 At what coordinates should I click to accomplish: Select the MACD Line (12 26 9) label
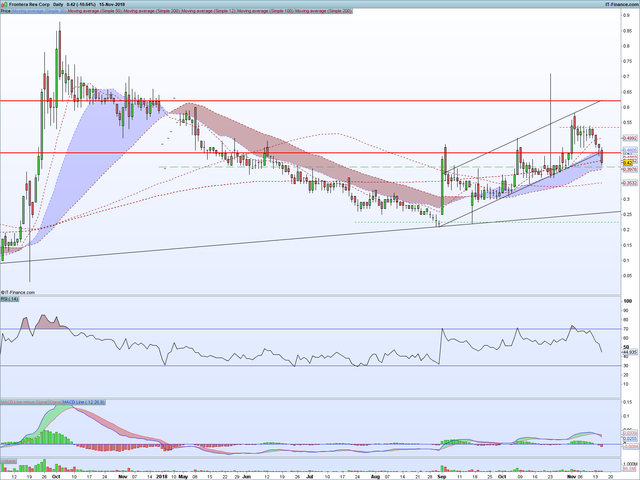coord(83,402)
